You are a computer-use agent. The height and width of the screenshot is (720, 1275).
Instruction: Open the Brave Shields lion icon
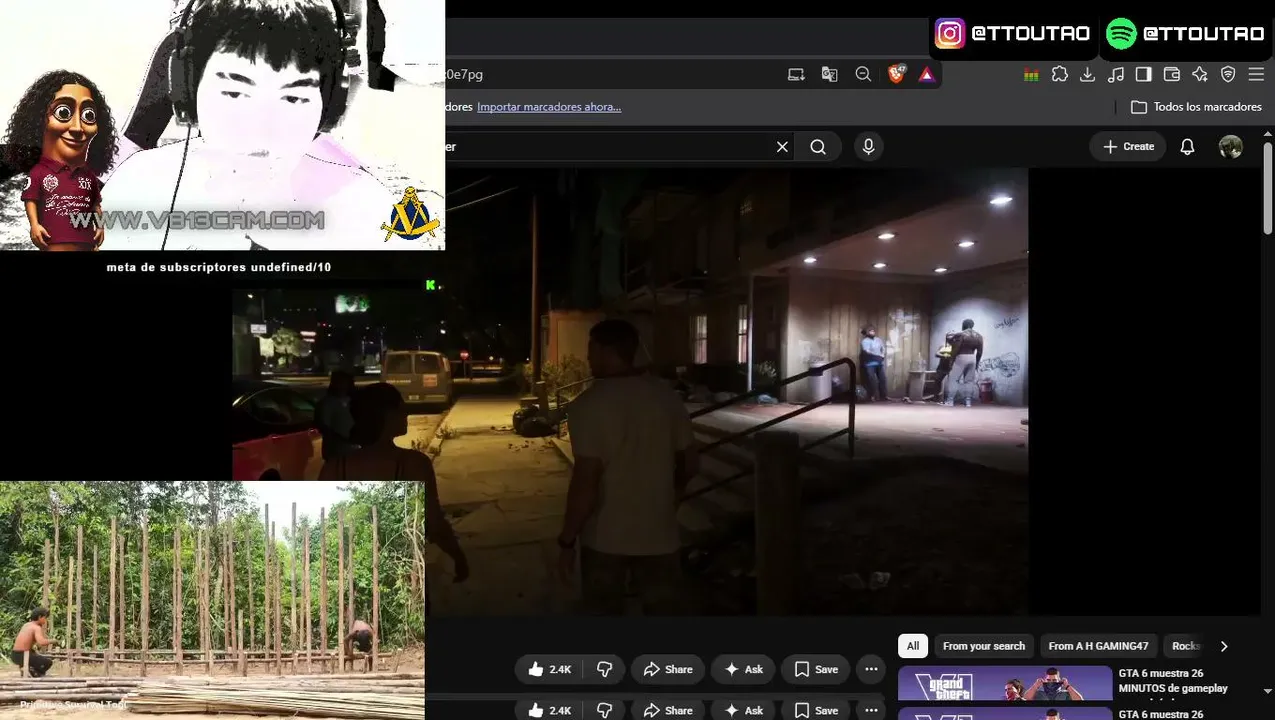click(x=896, y=74)
